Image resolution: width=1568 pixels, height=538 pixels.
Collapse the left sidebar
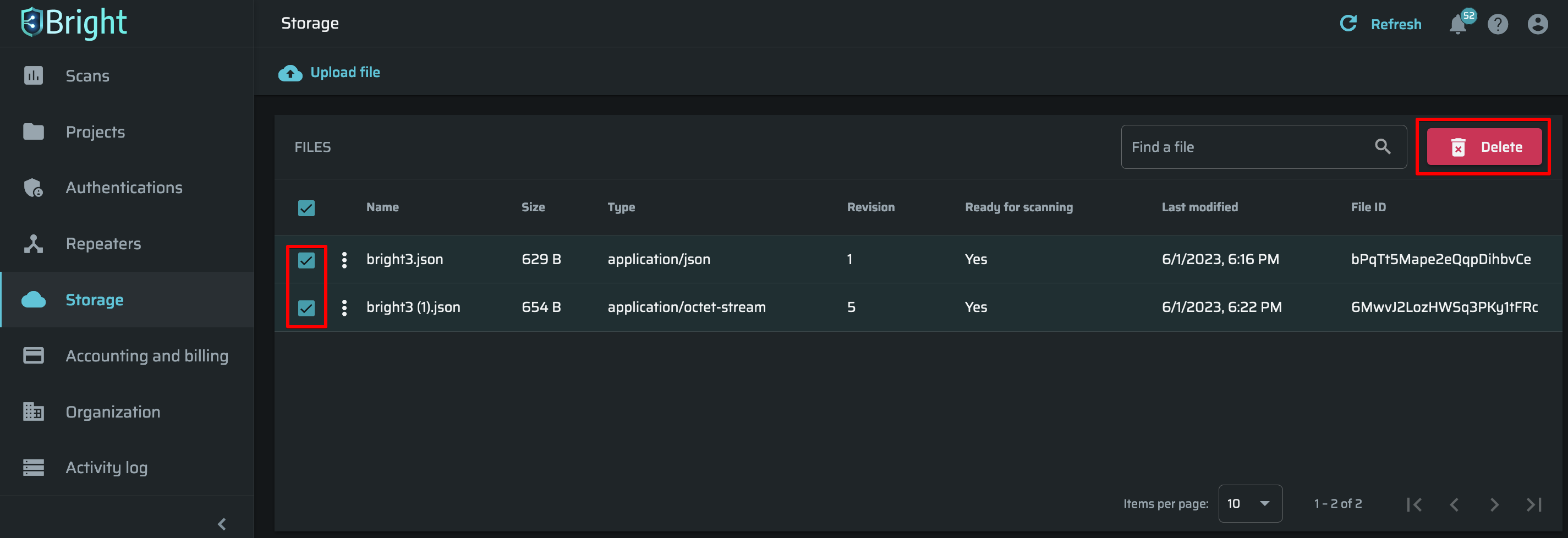pyautogui.click(x=222, y=524)
